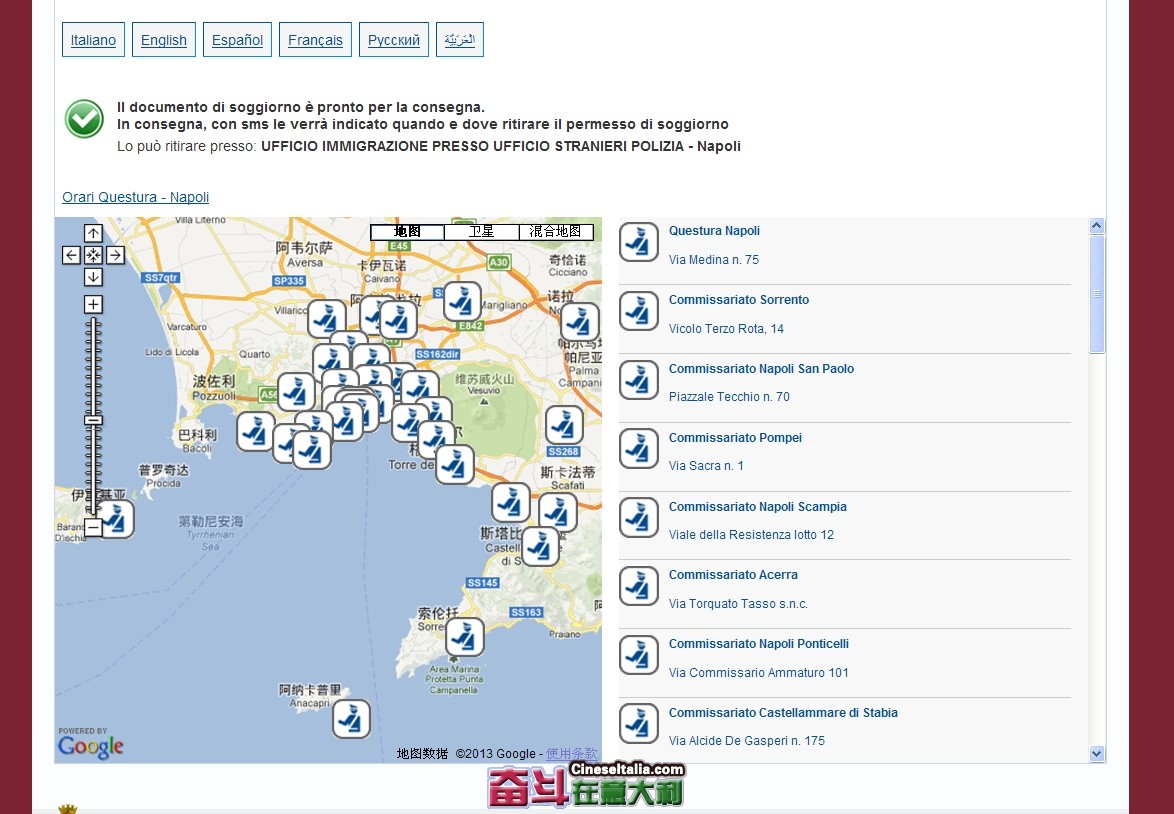Viewport: 1174px width, 814px height.
Task: Click the Commissariato Pompei list icon
Action: pos(639,449)
